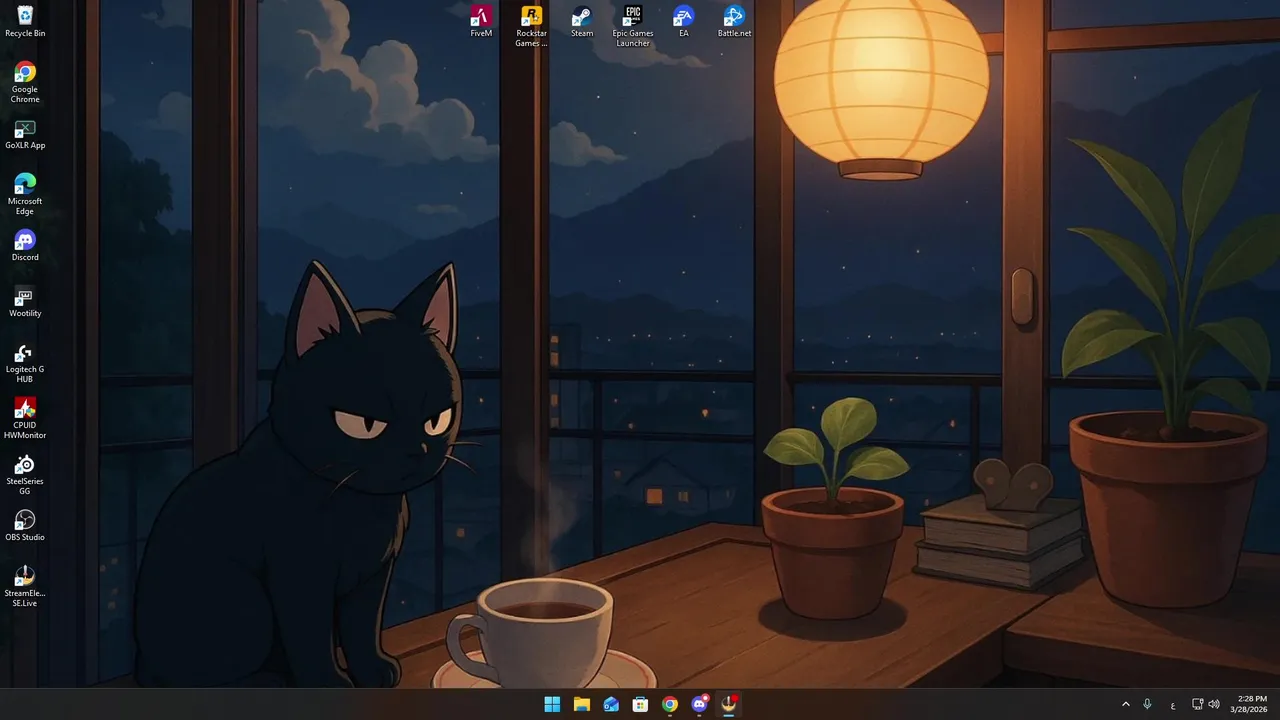
Task: Select the StreamElements SE.Live desktop icon
Action: pyautogui.click(x=25, y=587)
